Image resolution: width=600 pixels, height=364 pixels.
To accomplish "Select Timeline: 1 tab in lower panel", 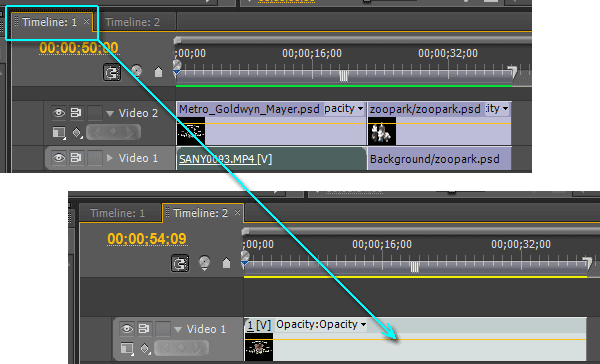I will click(117, 213).
